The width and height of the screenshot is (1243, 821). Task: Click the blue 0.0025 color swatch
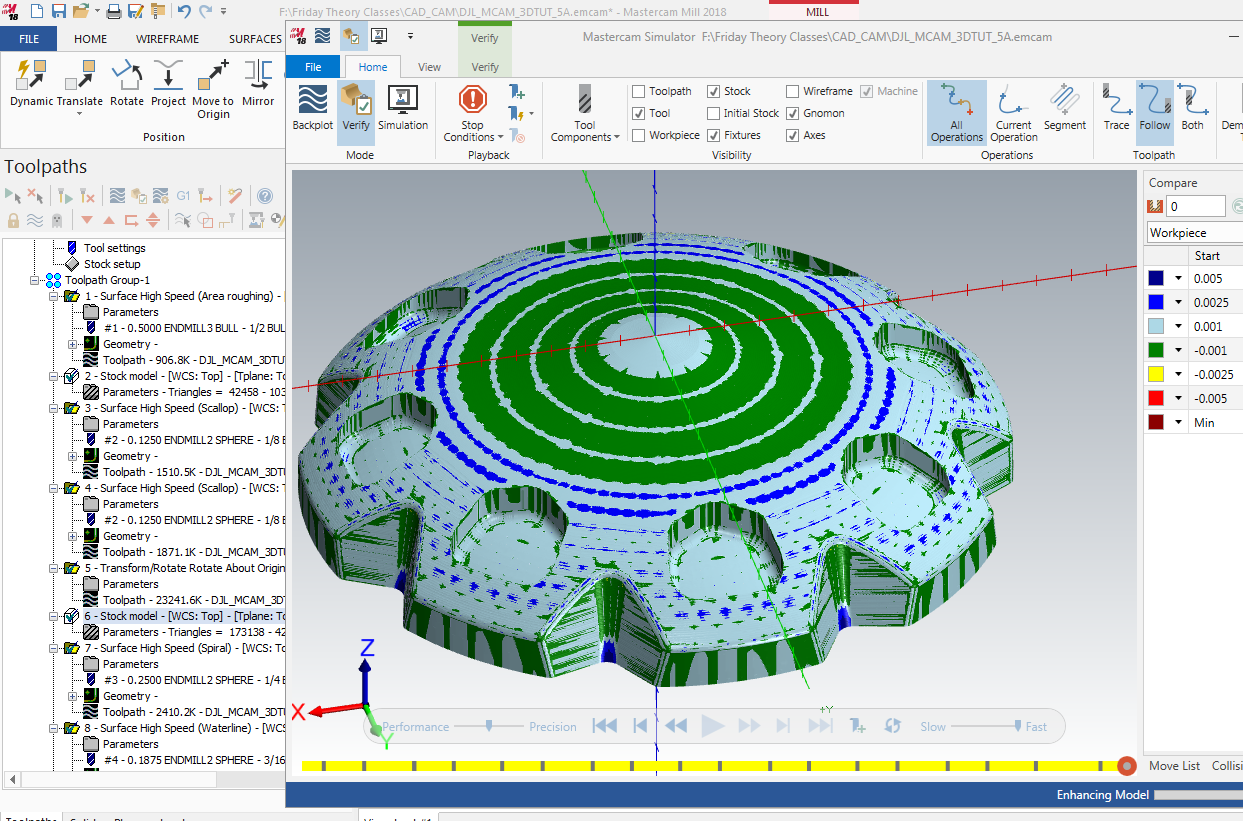[x=1155, y=302]
